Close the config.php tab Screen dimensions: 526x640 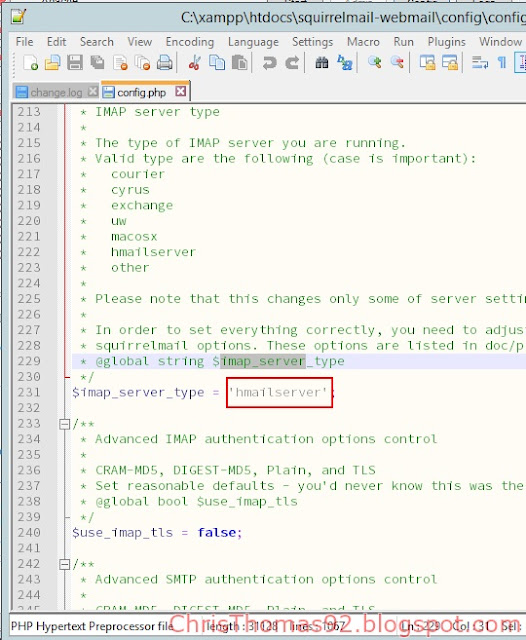pos(180,91)
